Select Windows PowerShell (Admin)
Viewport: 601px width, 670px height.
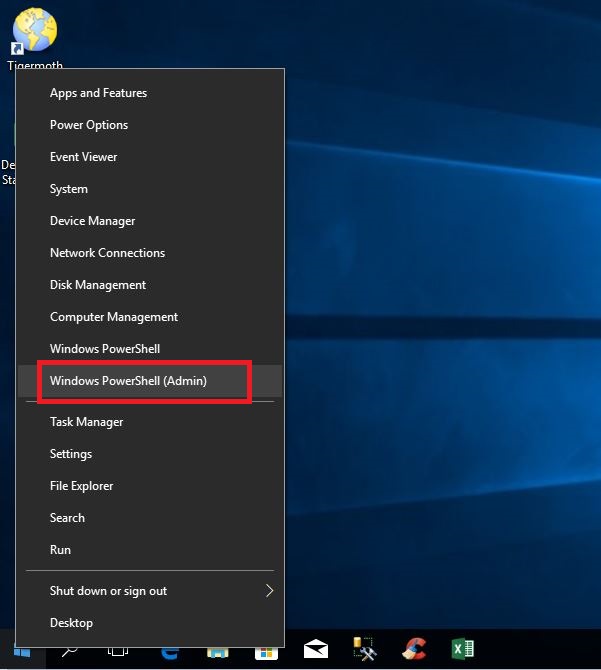(x=150, y=381)
